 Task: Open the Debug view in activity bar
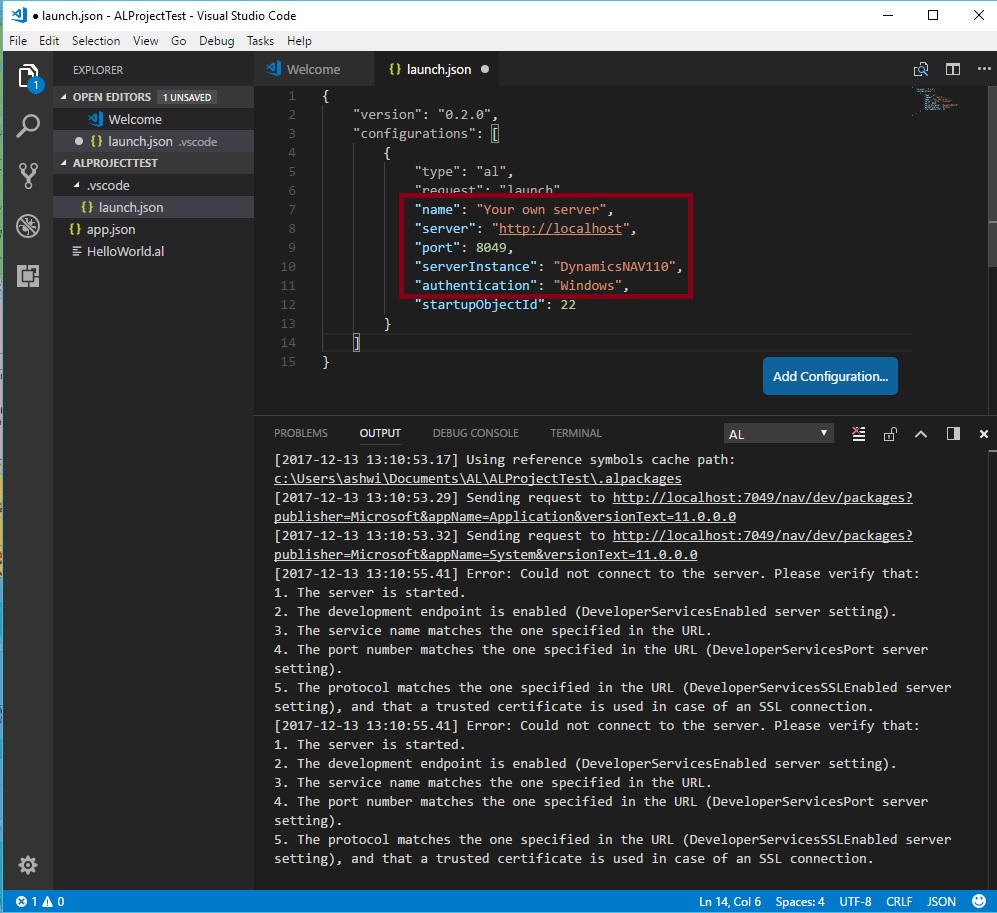click(28, 225)
